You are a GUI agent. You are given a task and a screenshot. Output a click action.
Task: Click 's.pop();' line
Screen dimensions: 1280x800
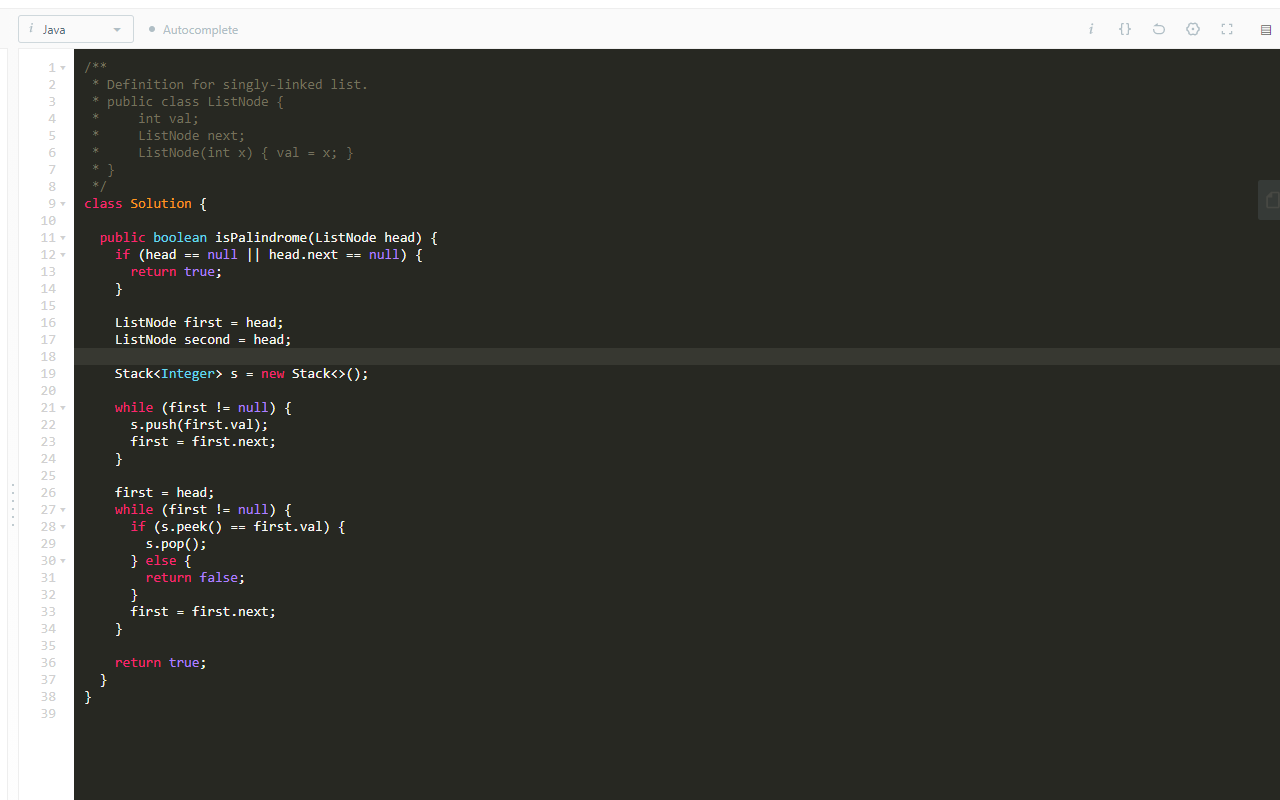pyautogui.click(x=176, y=543)
